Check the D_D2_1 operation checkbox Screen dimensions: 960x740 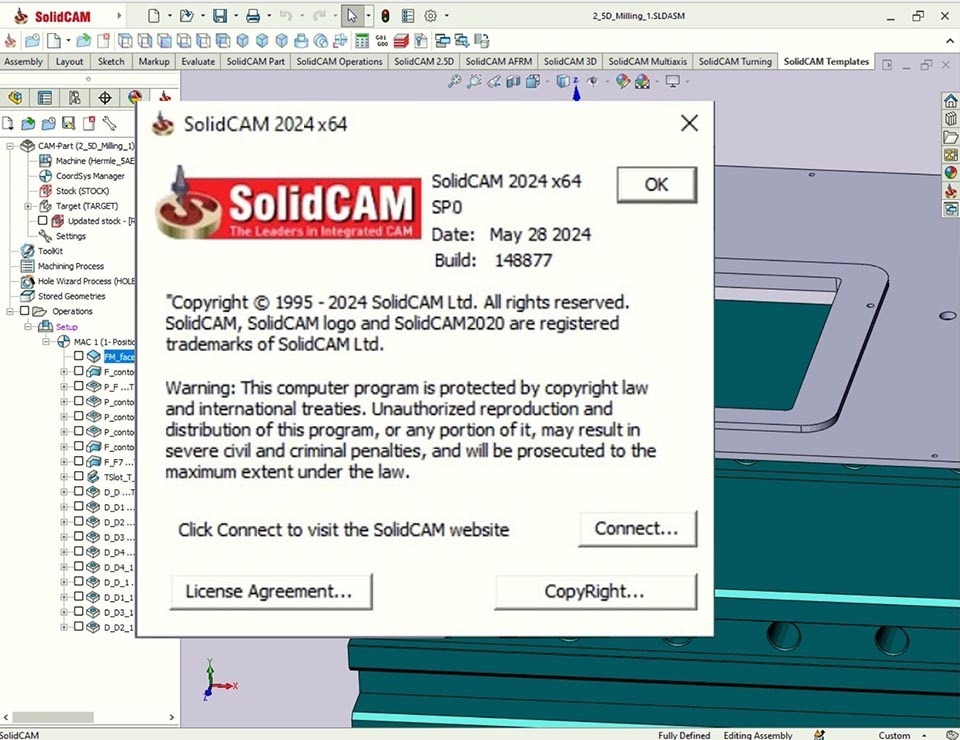click(78, 627)
